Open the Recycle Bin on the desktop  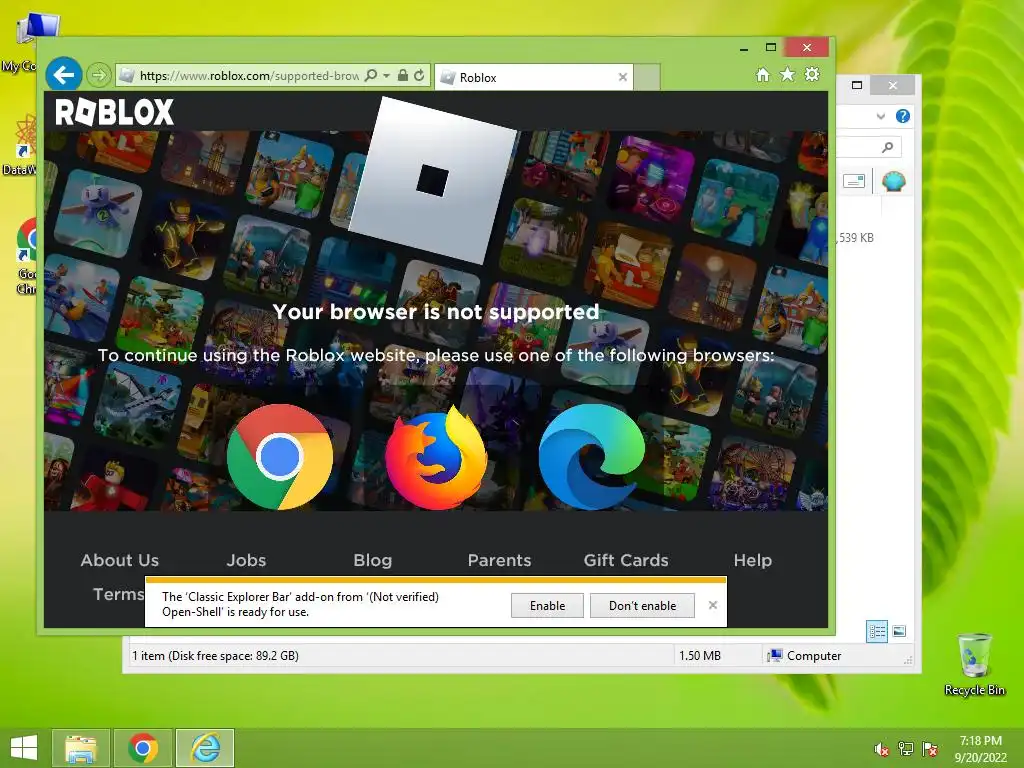pyautogui.click(x=974, y=664)
